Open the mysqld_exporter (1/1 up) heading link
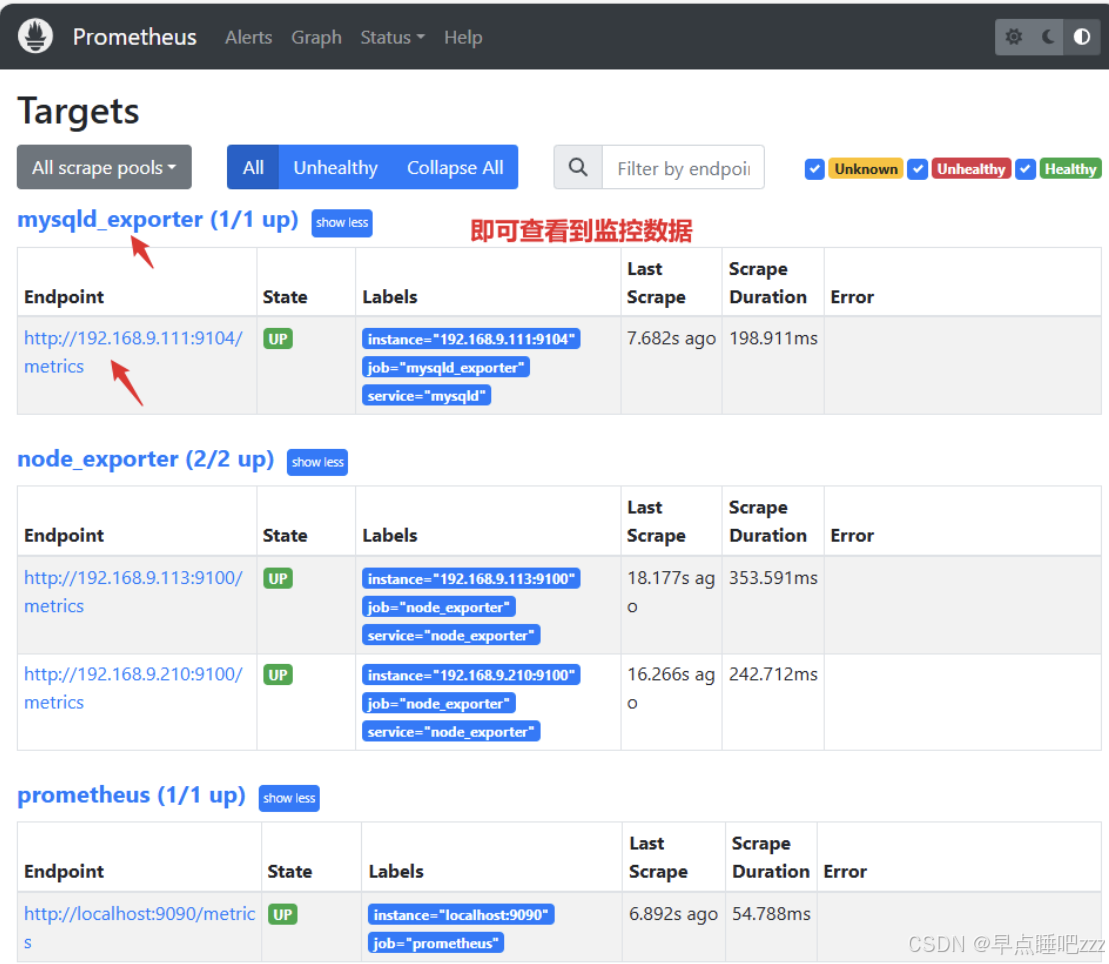Image resolution: width=1109 pixels, height=964 pixels. (158, 219)
